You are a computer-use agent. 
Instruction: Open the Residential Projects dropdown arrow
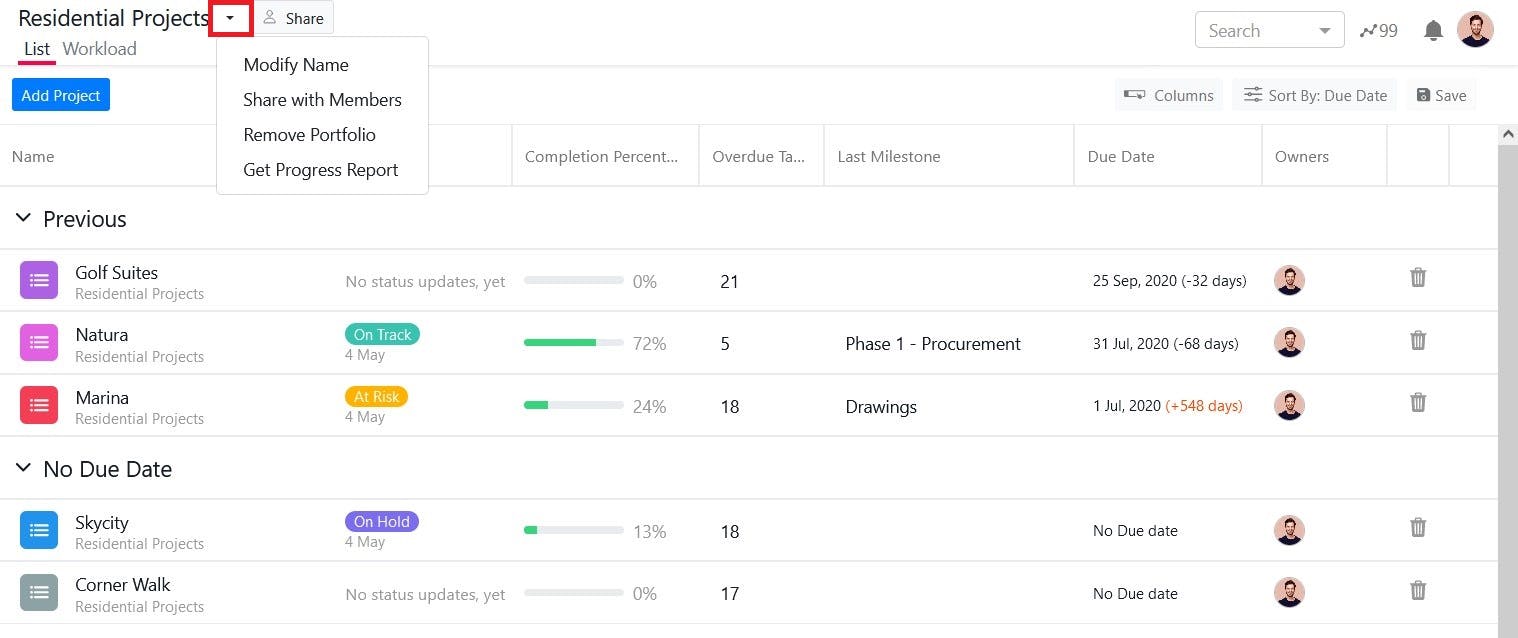pos(230,18)
